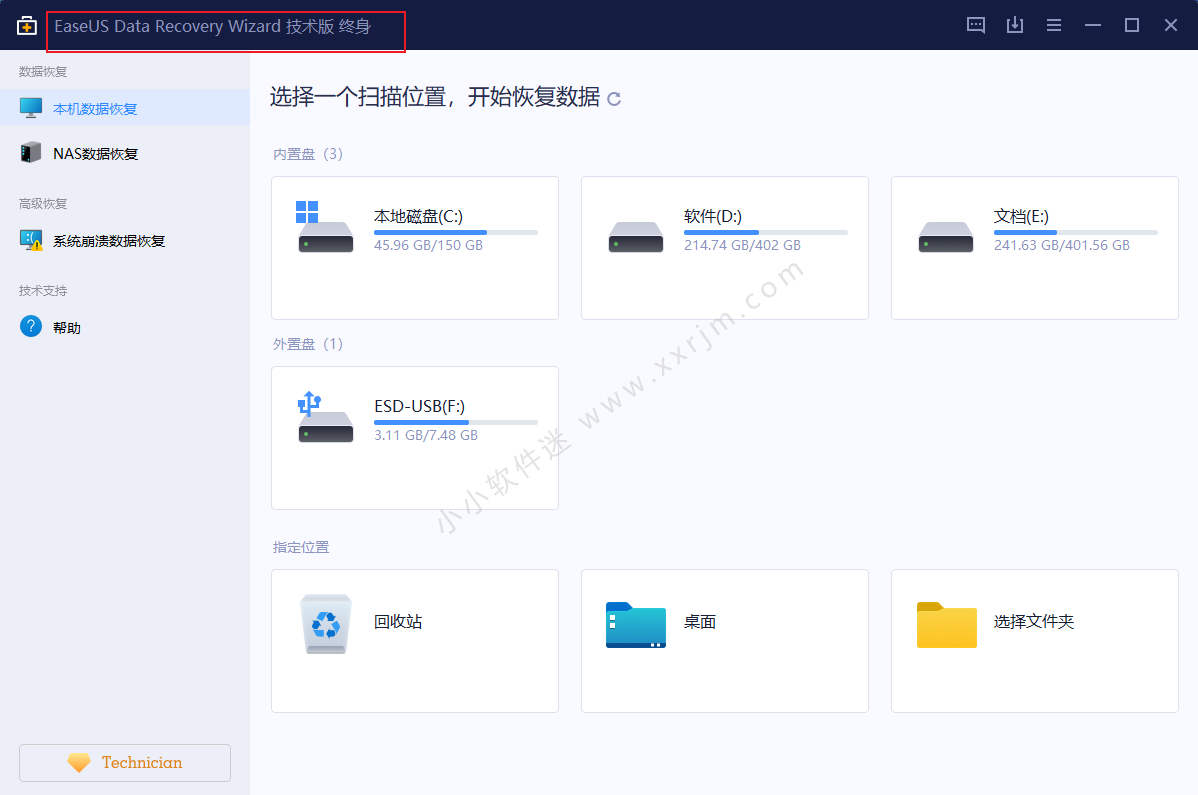This screenshot has width=1198, height=795.
Task: Click the 内置盘 (3) section label
Action: (308, 154)
